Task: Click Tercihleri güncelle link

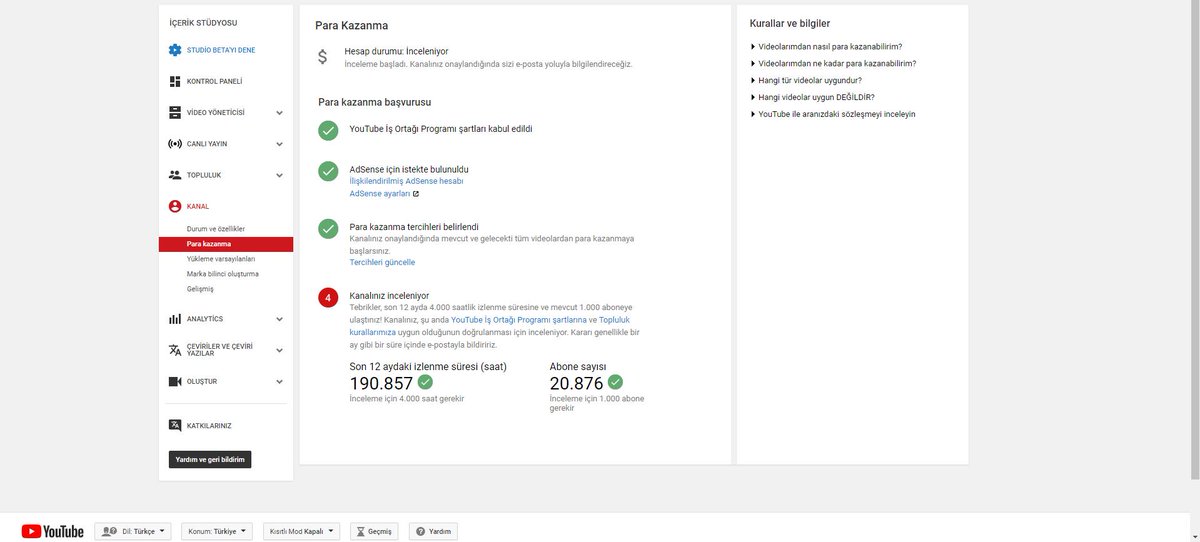Action: [x=382, y=262]
